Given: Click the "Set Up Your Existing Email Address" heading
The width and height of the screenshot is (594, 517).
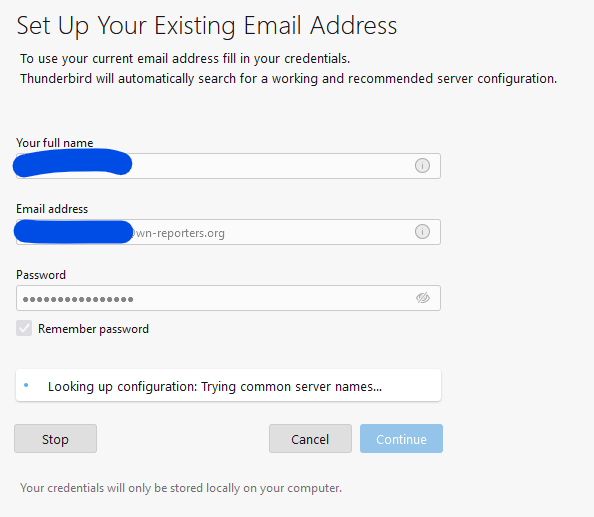Looking at the screenshot, I should tap(207, 26).
